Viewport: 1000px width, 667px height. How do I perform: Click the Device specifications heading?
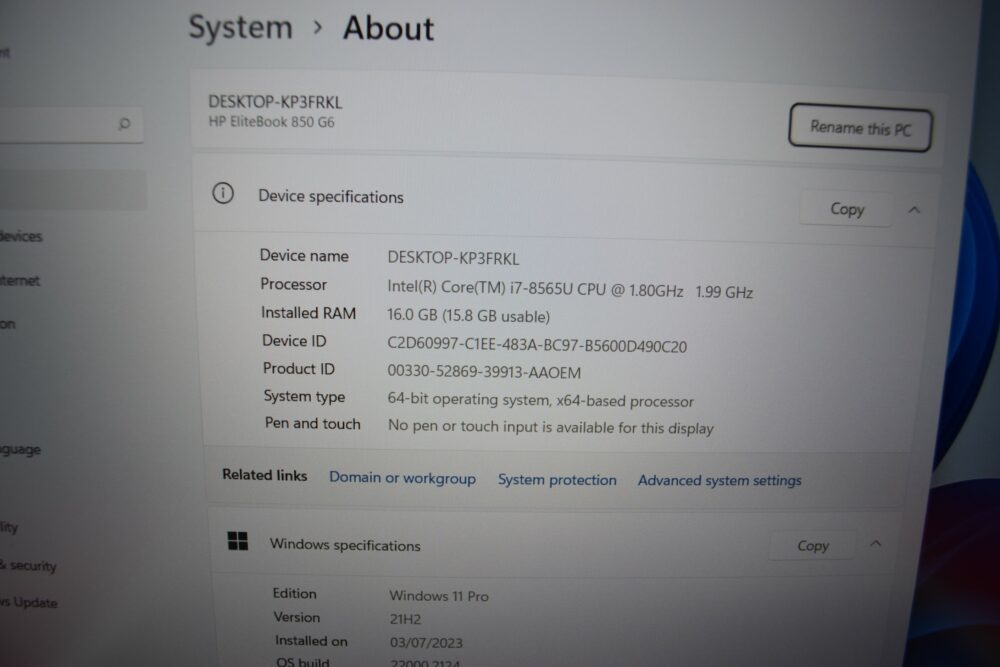(x=330, y=196)
